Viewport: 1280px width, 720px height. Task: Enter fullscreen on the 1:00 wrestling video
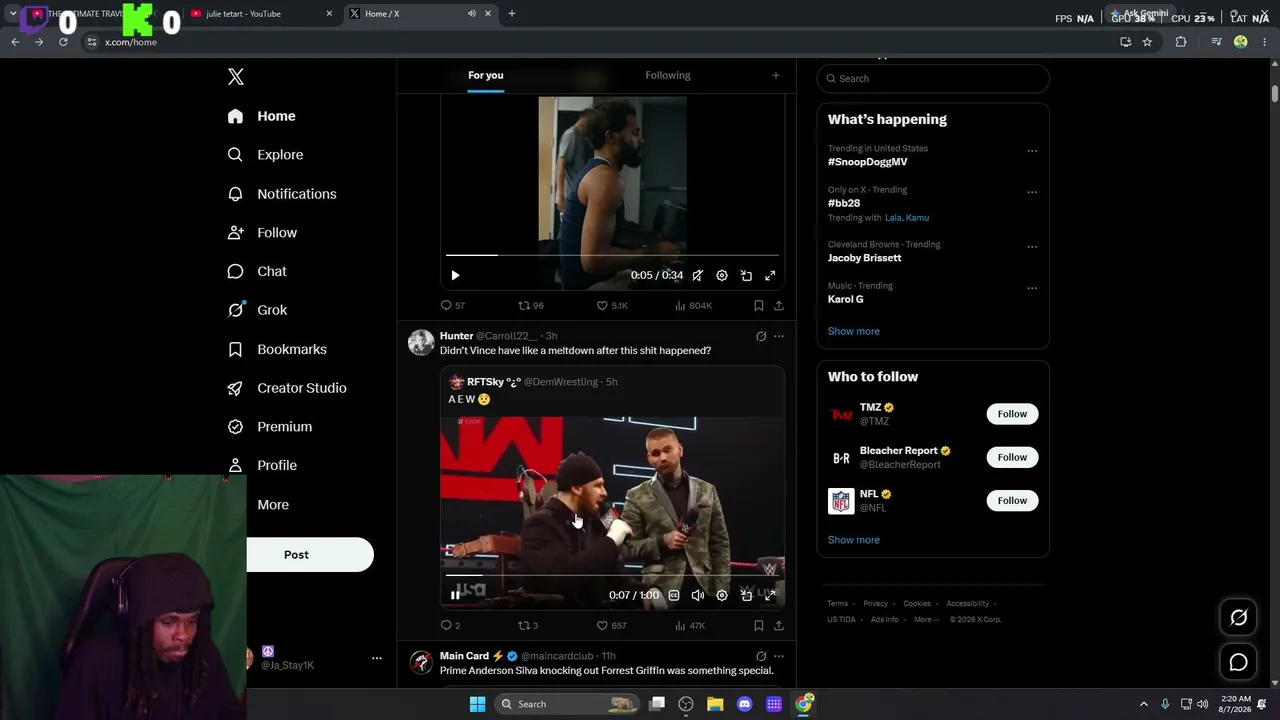[770, 595]
